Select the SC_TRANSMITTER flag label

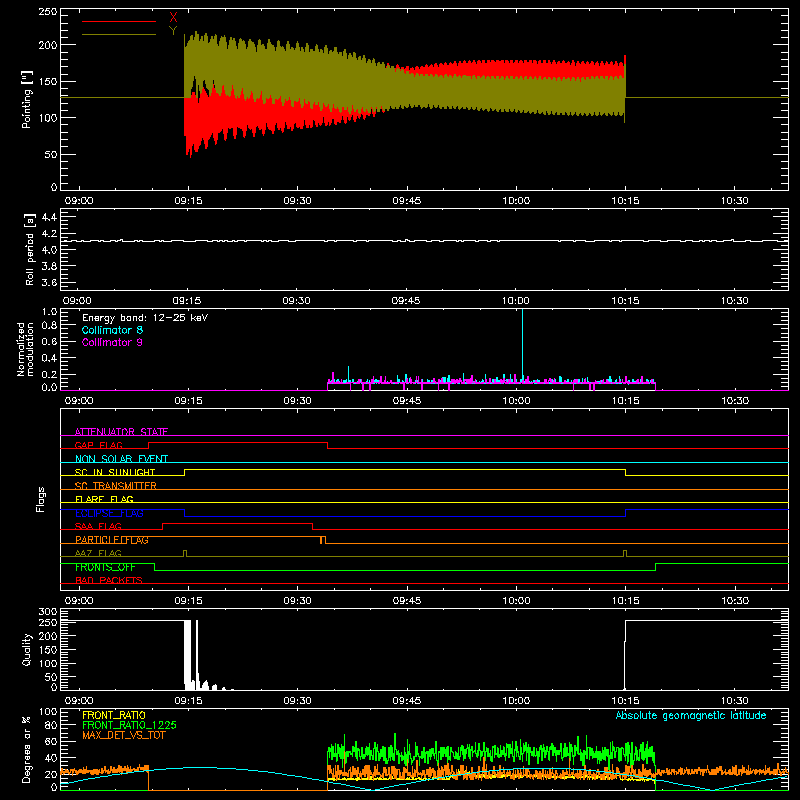[116, 486]
